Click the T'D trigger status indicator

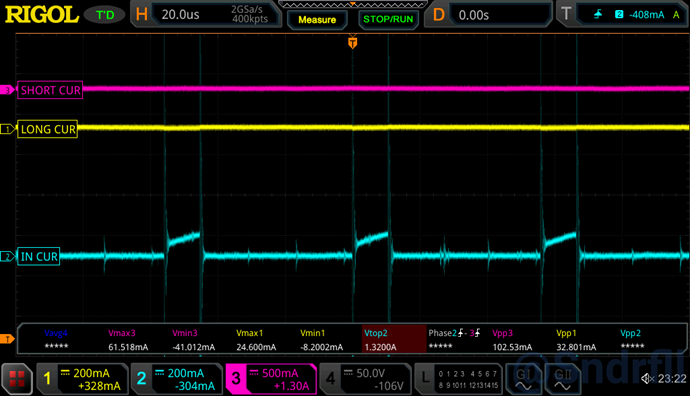(105, 15)
